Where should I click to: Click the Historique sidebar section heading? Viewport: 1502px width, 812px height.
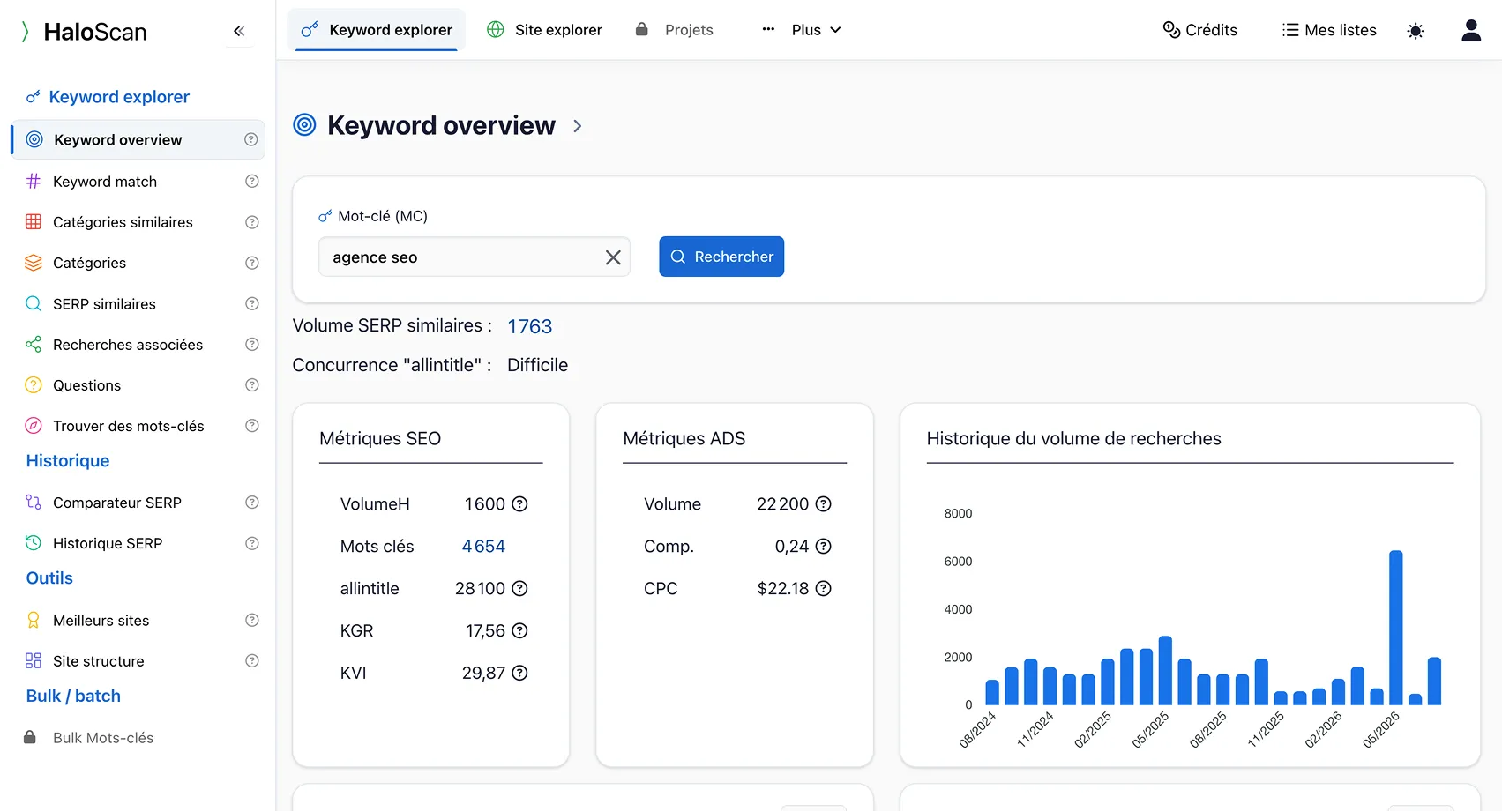(x=68, y=461)
